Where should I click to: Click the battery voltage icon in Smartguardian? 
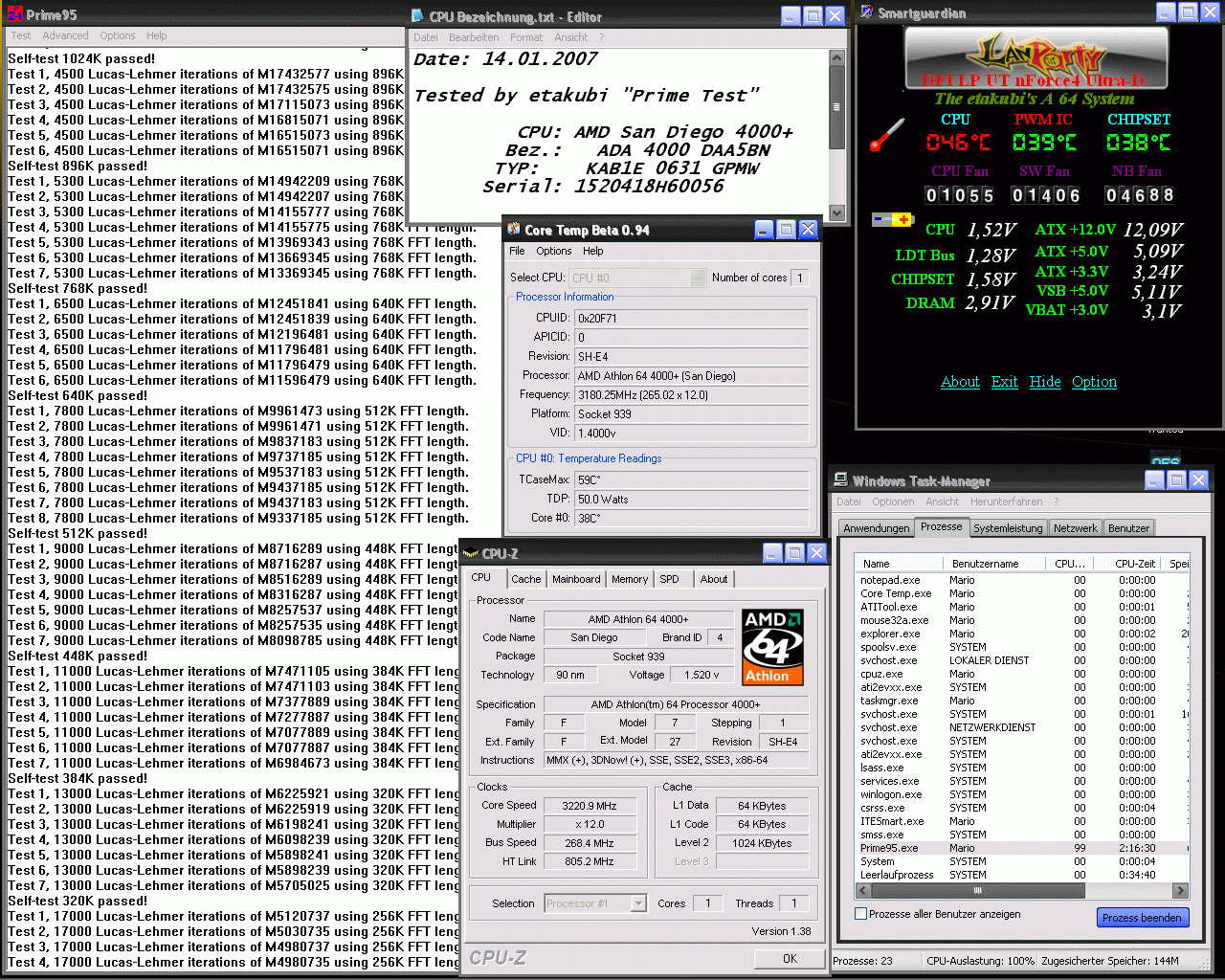892,219
